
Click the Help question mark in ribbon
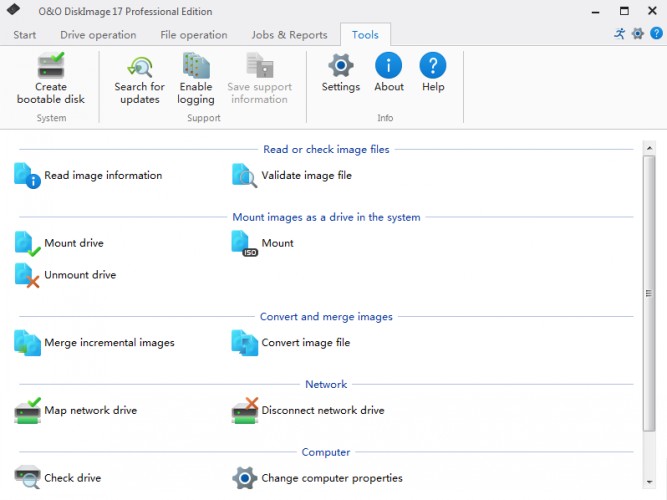pos(433,67)
